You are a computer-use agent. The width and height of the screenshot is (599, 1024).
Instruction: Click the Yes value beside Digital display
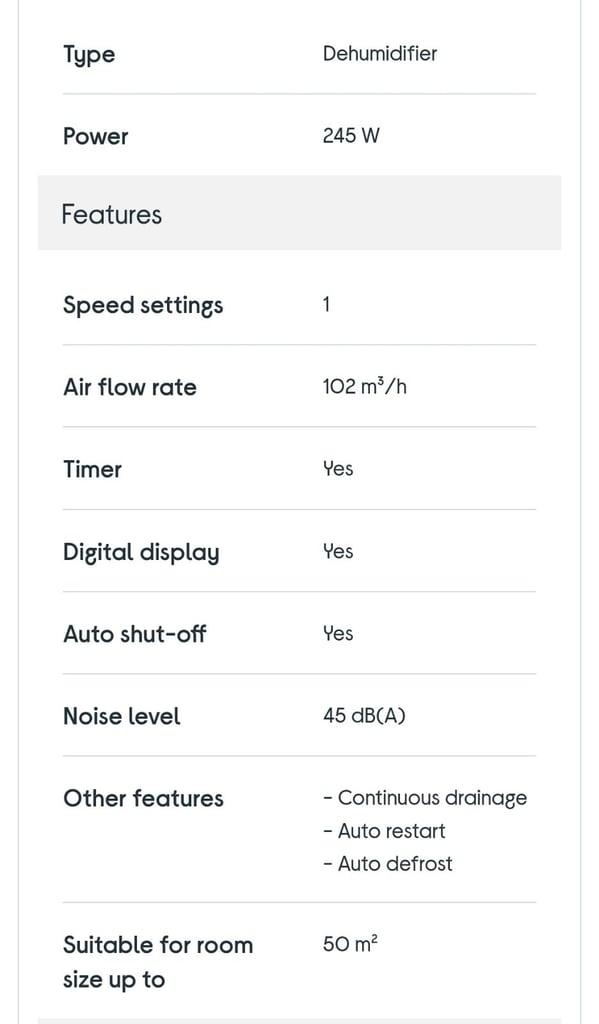[338, 551]
